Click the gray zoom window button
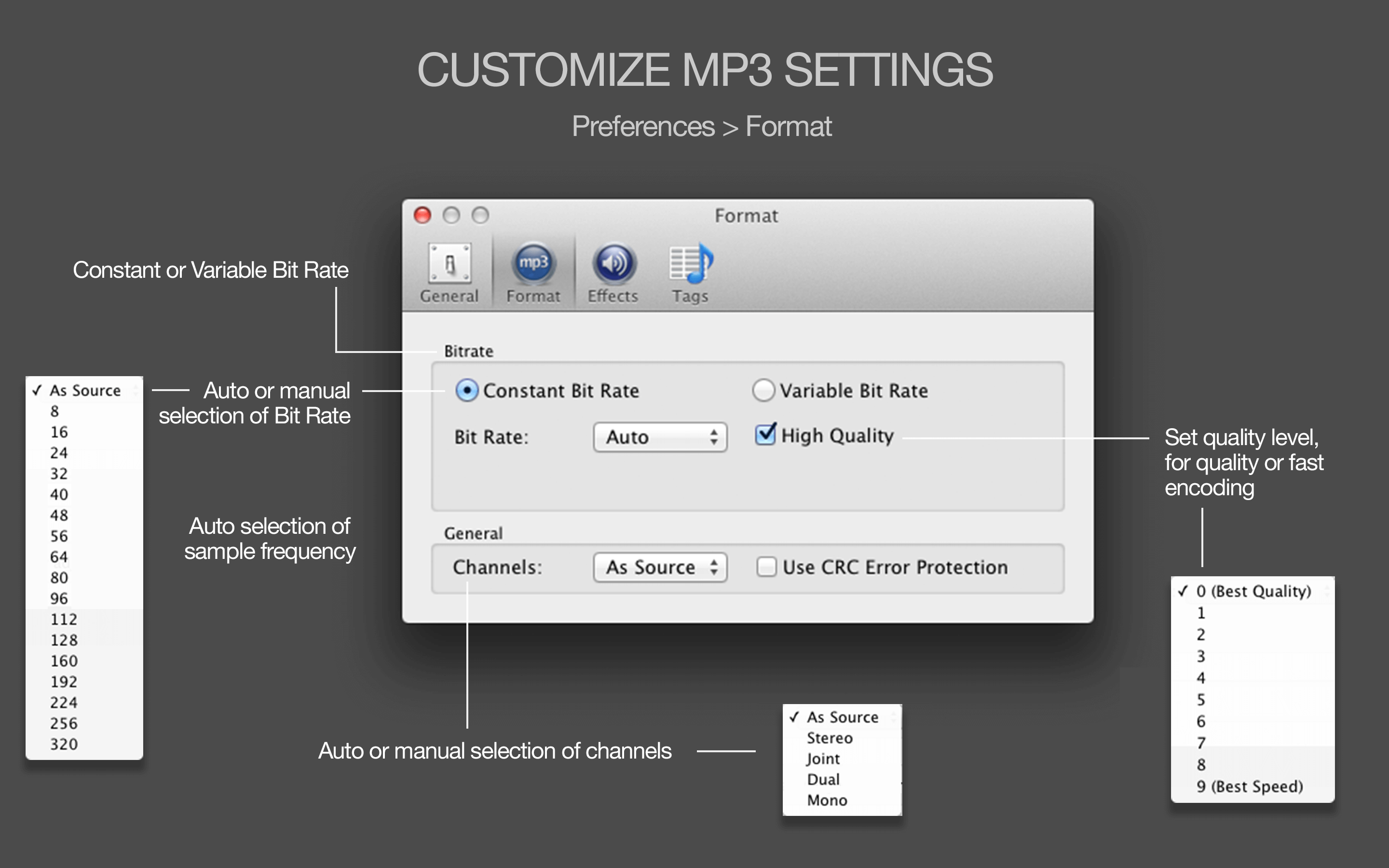 click(x=480, y=215)
